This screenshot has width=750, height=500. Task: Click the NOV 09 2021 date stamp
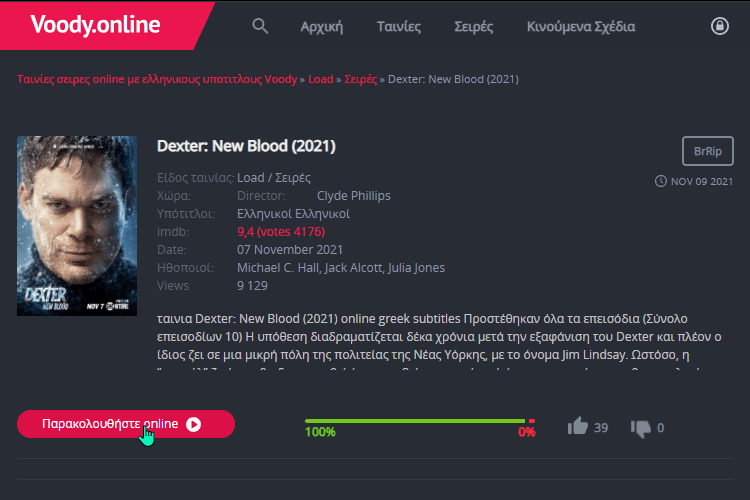[x=702, y=181]
